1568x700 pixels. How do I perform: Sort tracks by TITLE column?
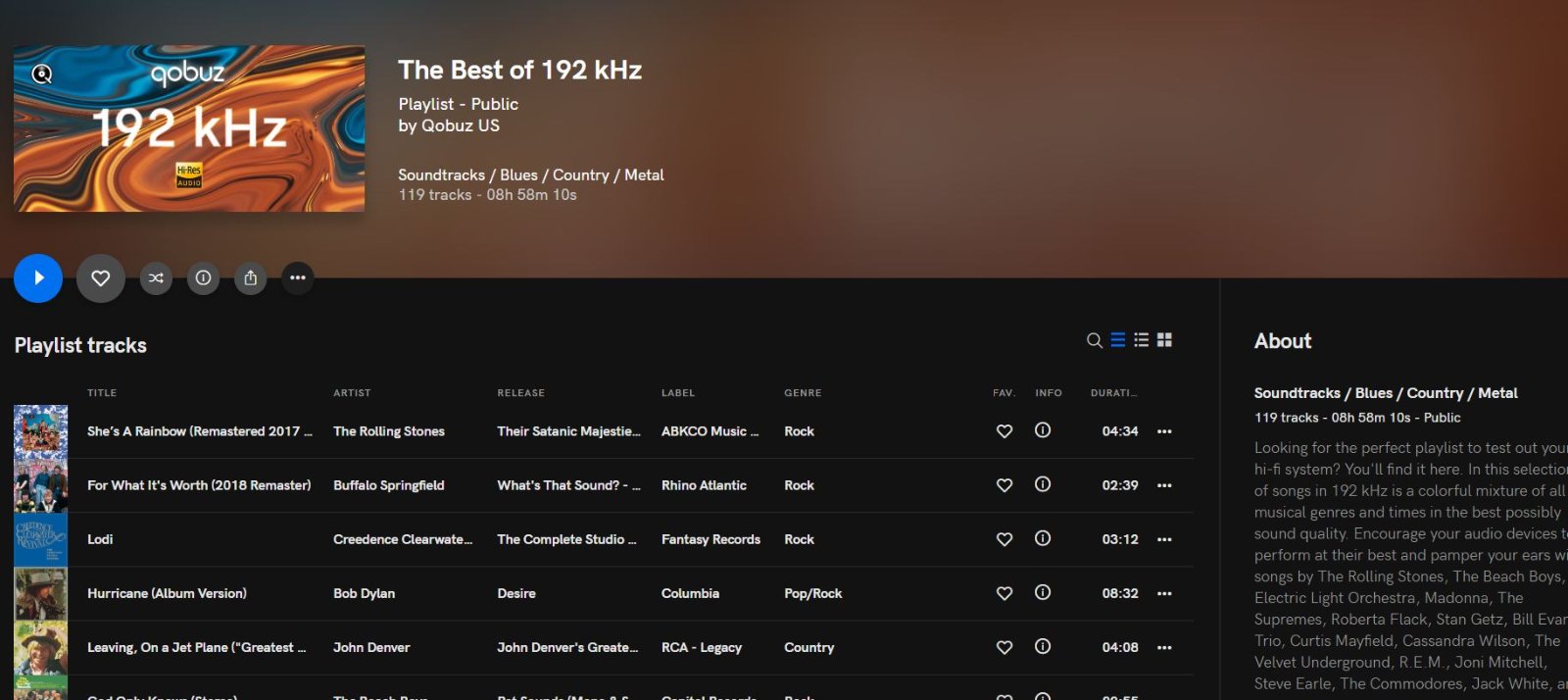pos(102,393)
